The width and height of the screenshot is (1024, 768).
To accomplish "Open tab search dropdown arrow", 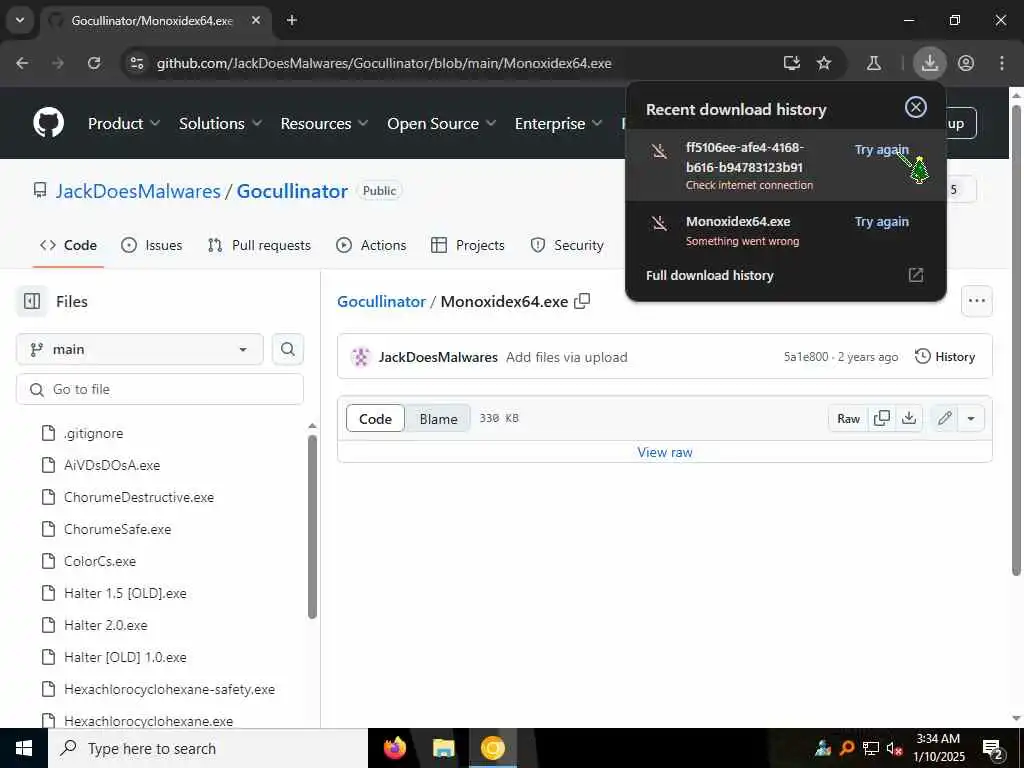I will 20,20.
